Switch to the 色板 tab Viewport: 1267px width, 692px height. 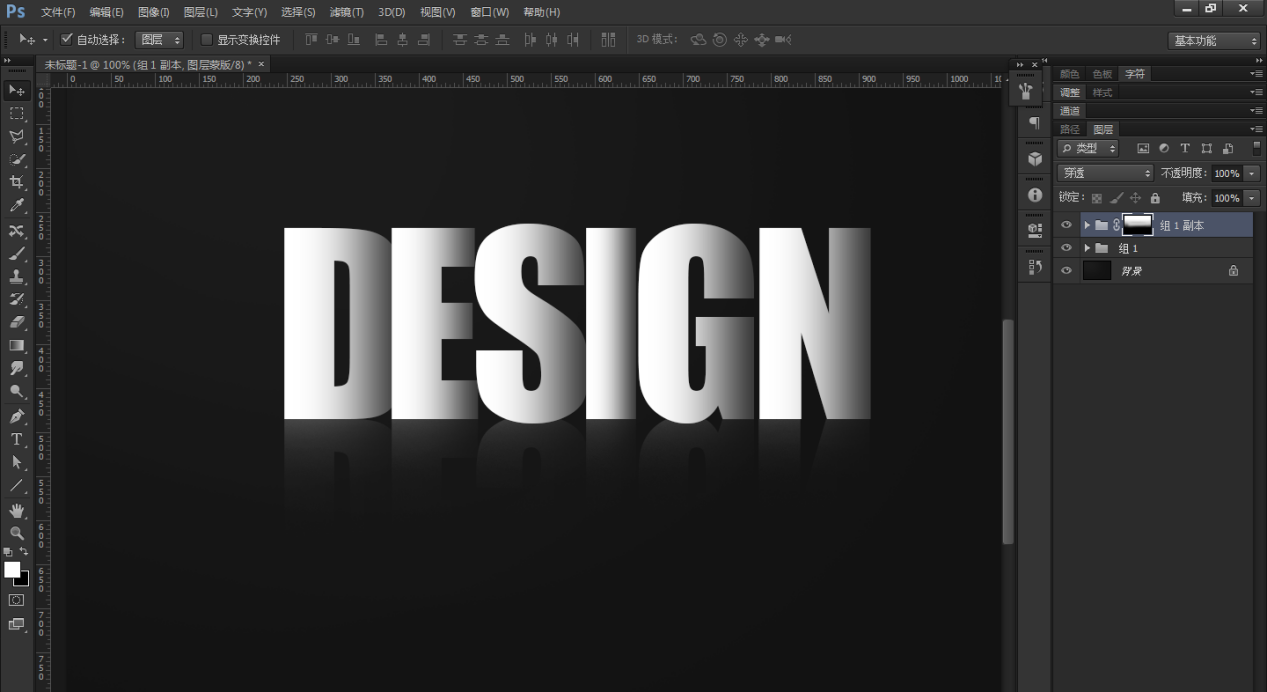tap(1102, 74)
